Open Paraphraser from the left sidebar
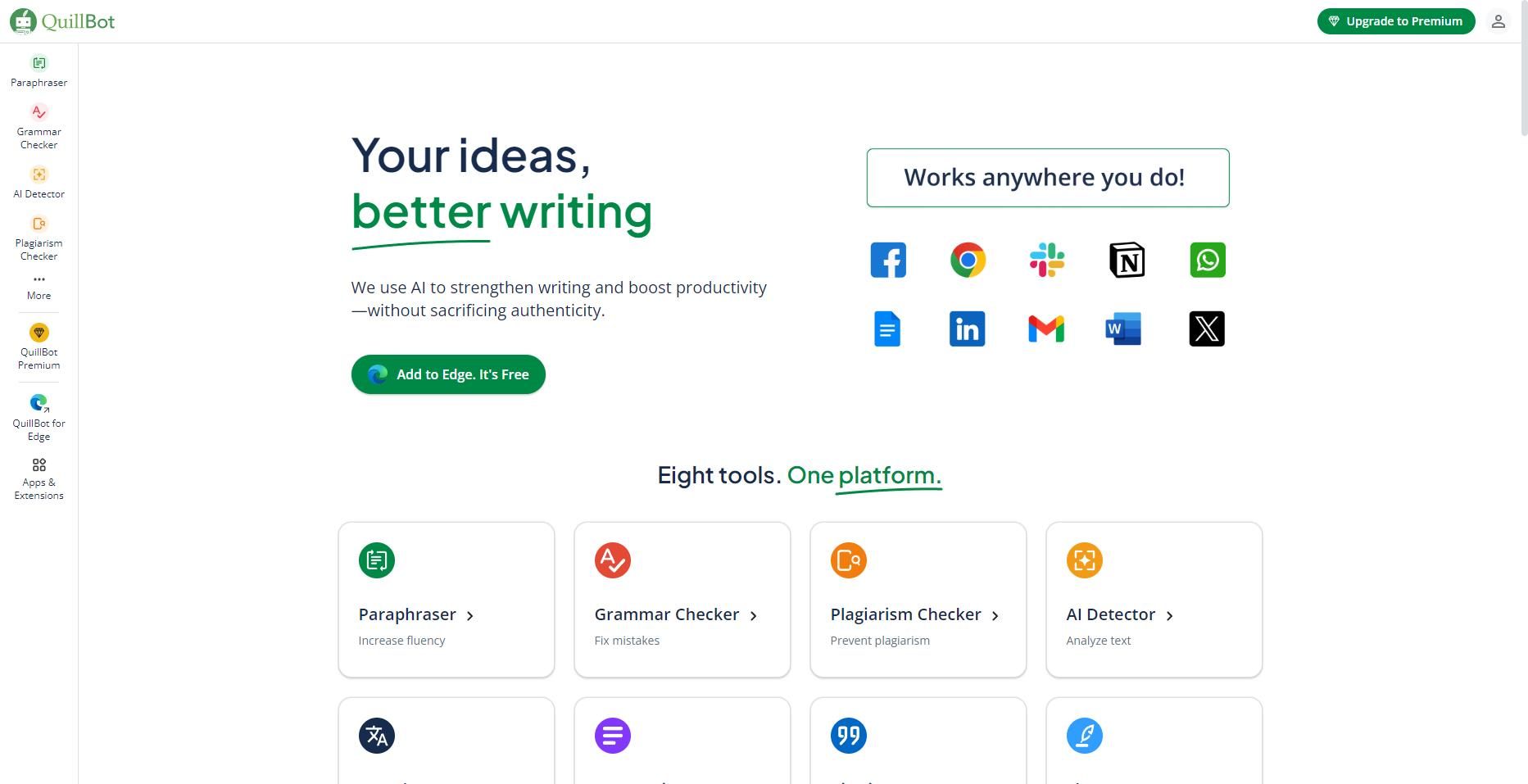The image size is (1528, 784). click(39, 71)
